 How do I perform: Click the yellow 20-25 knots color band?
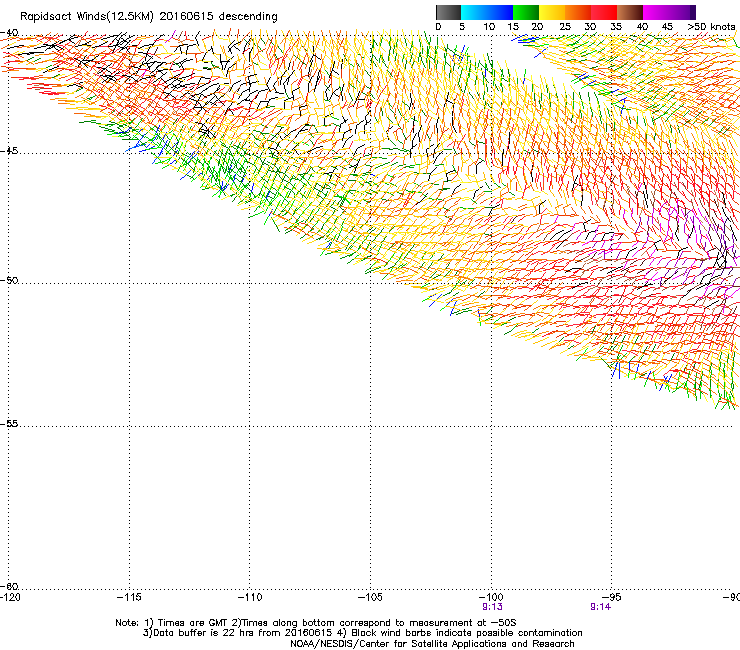coord(552,12)
